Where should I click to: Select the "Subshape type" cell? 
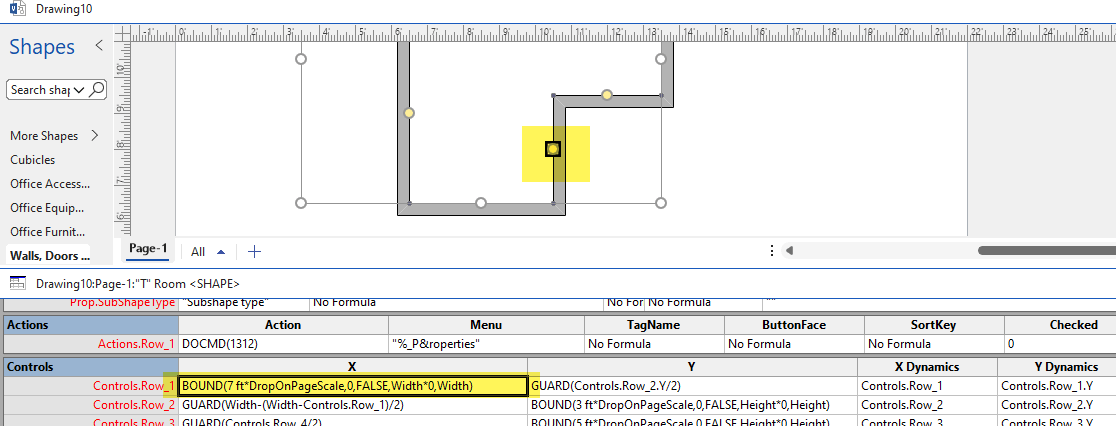click(243, 302)
